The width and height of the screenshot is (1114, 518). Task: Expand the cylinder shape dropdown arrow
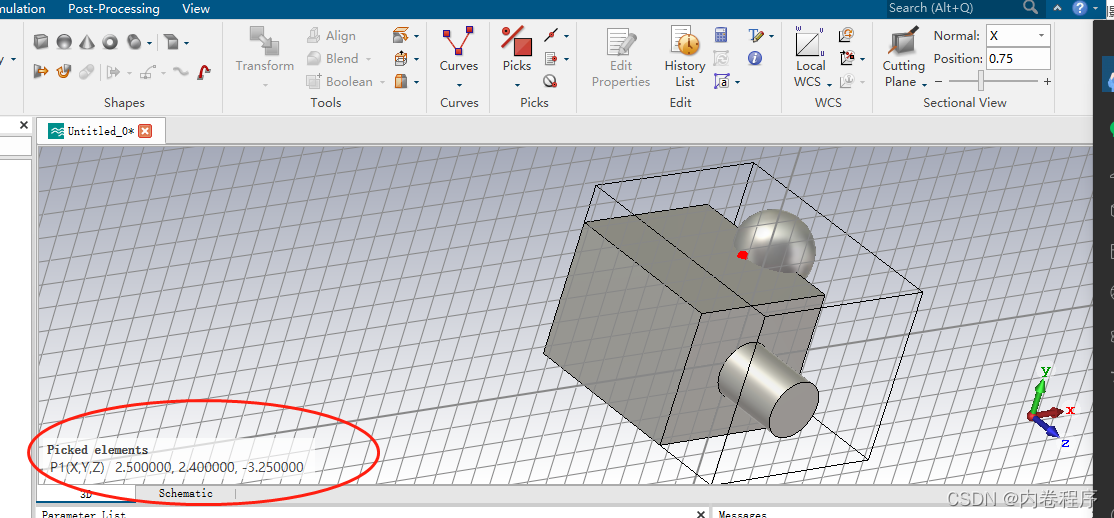click(149, 43)
